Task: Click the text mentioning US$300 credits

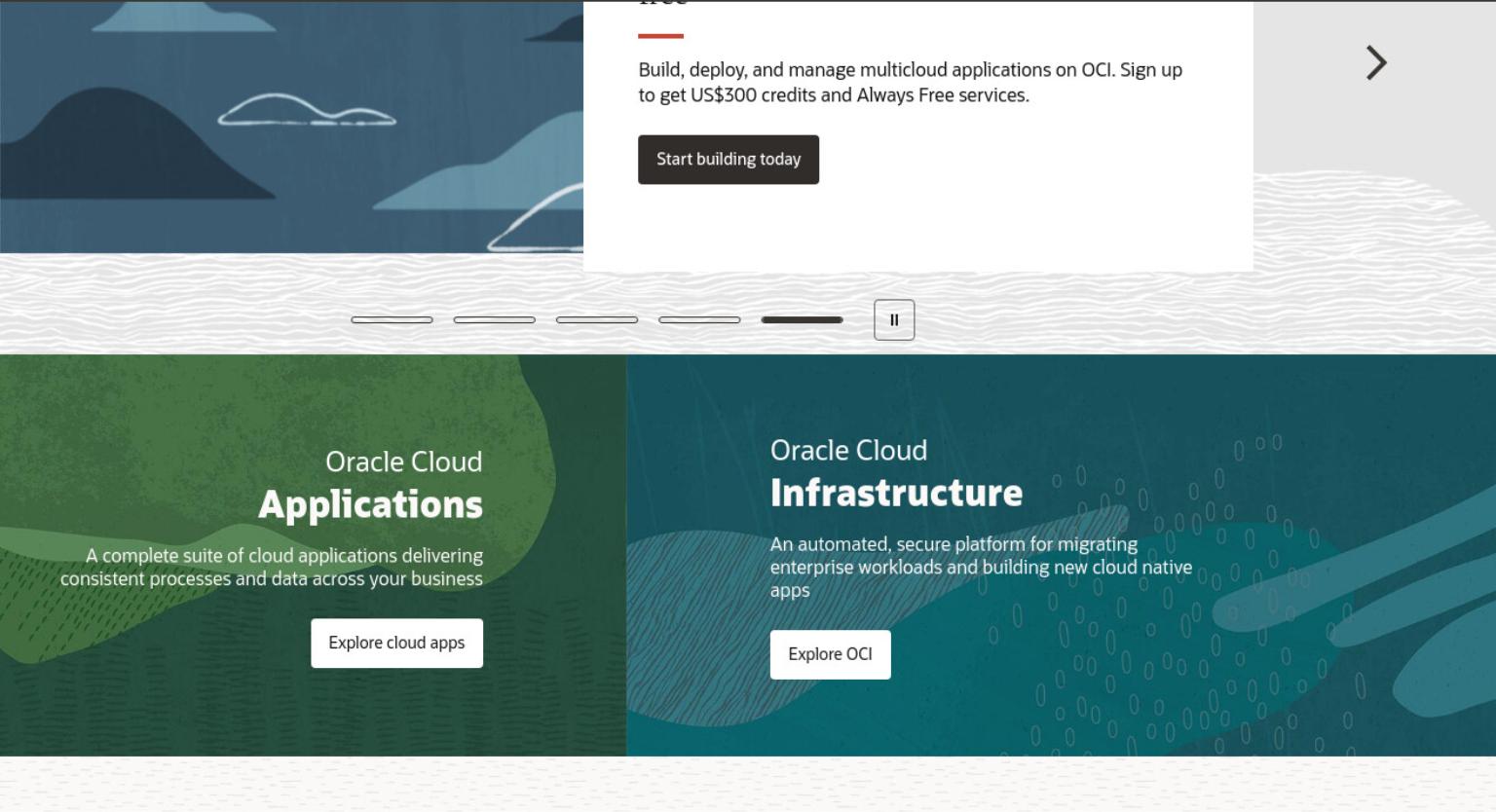Action: click(x=910, y=83)
